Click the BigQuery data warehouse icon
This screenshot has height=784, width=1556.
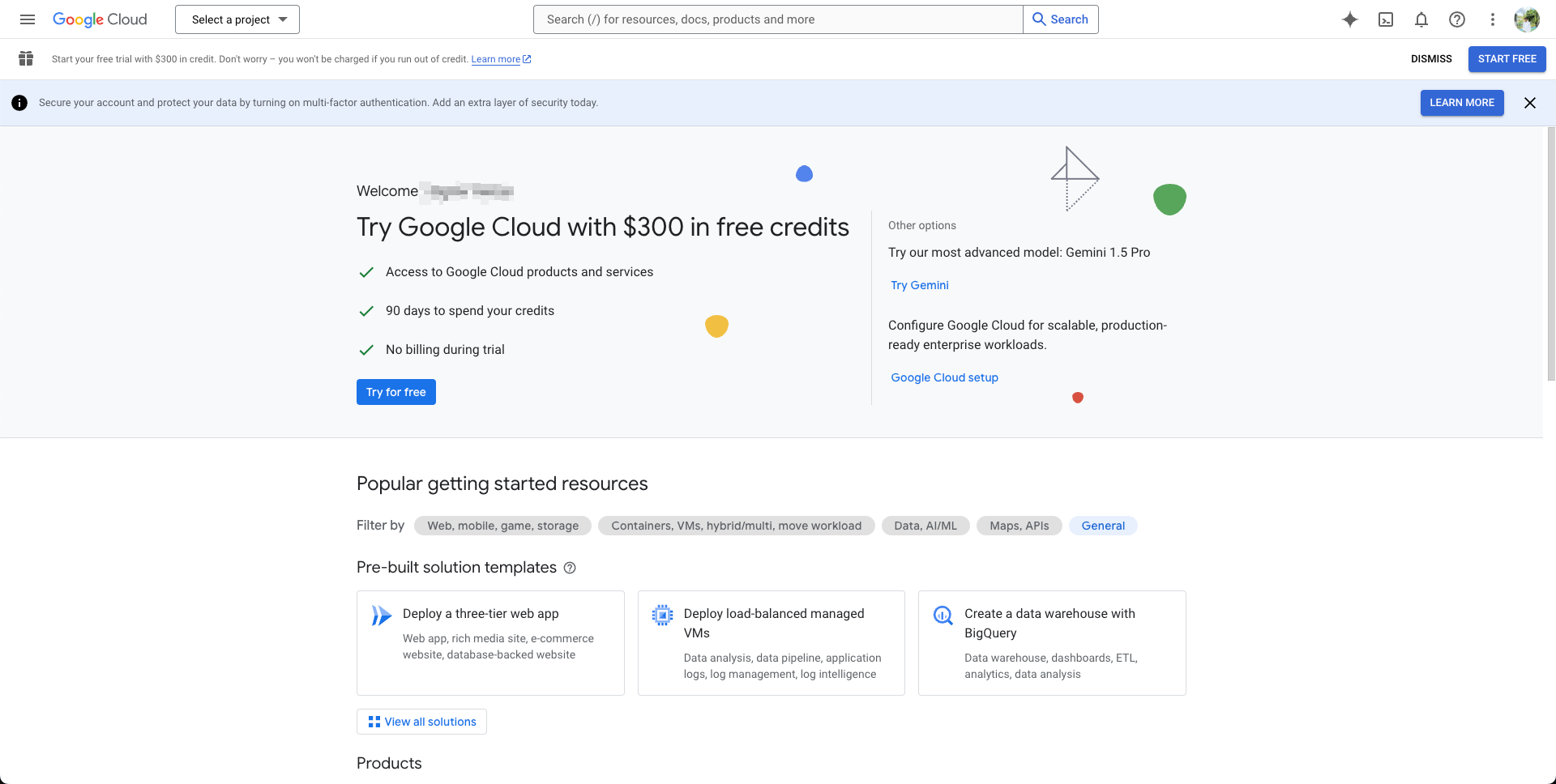943,616
